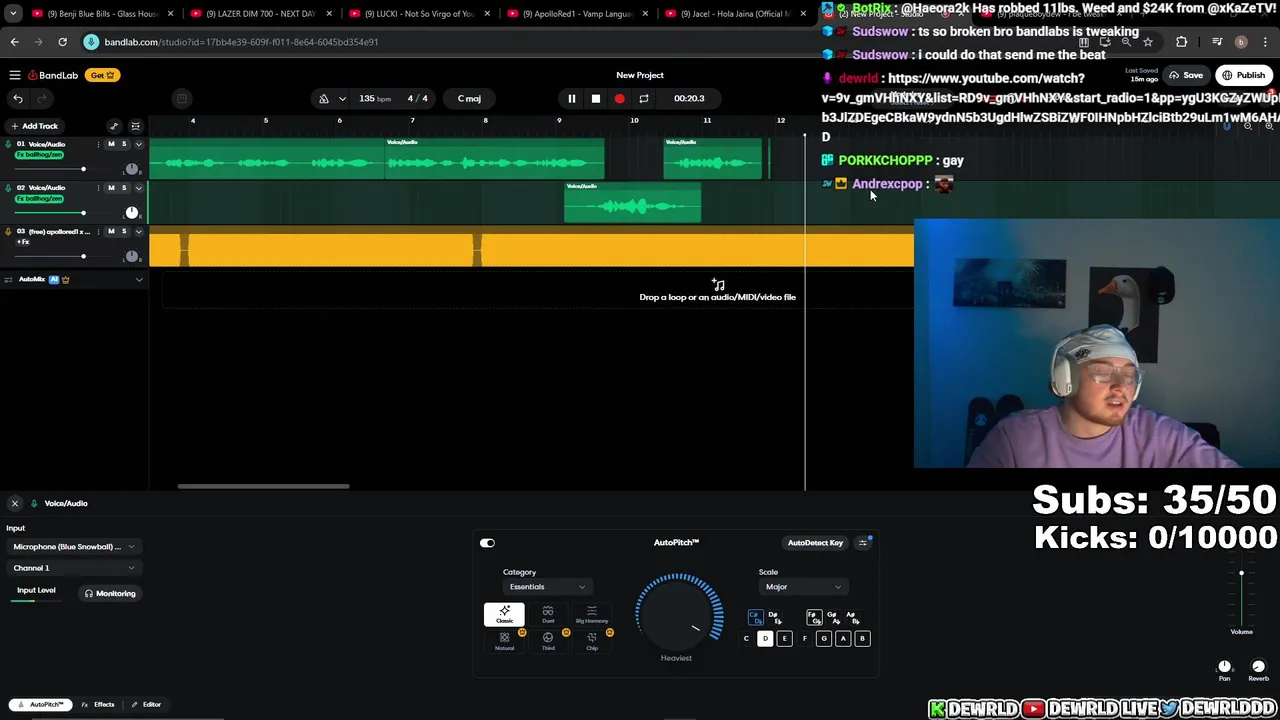Switch to the AutoPitch tab

41,704
